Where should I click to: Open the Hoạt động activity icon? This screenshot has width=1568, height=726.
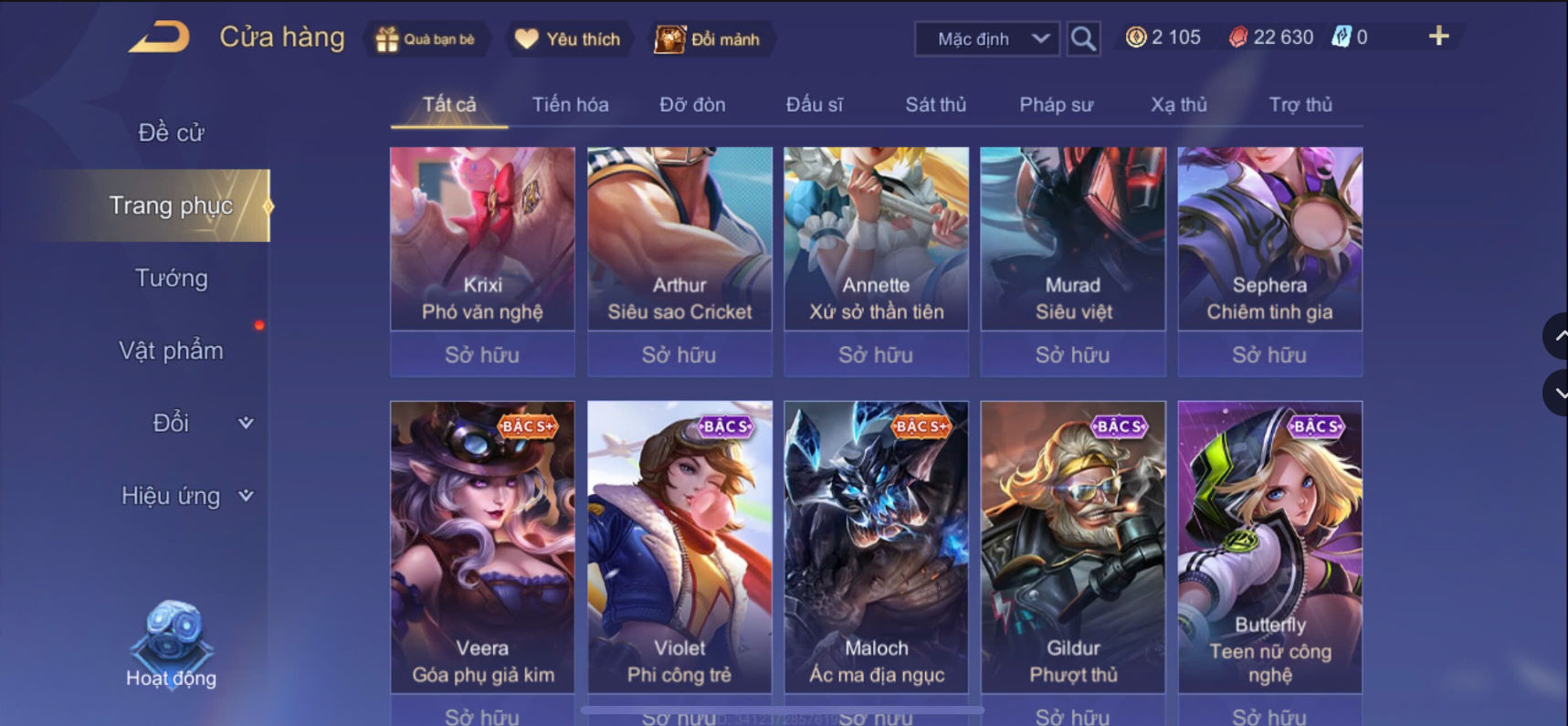[171, 642]
